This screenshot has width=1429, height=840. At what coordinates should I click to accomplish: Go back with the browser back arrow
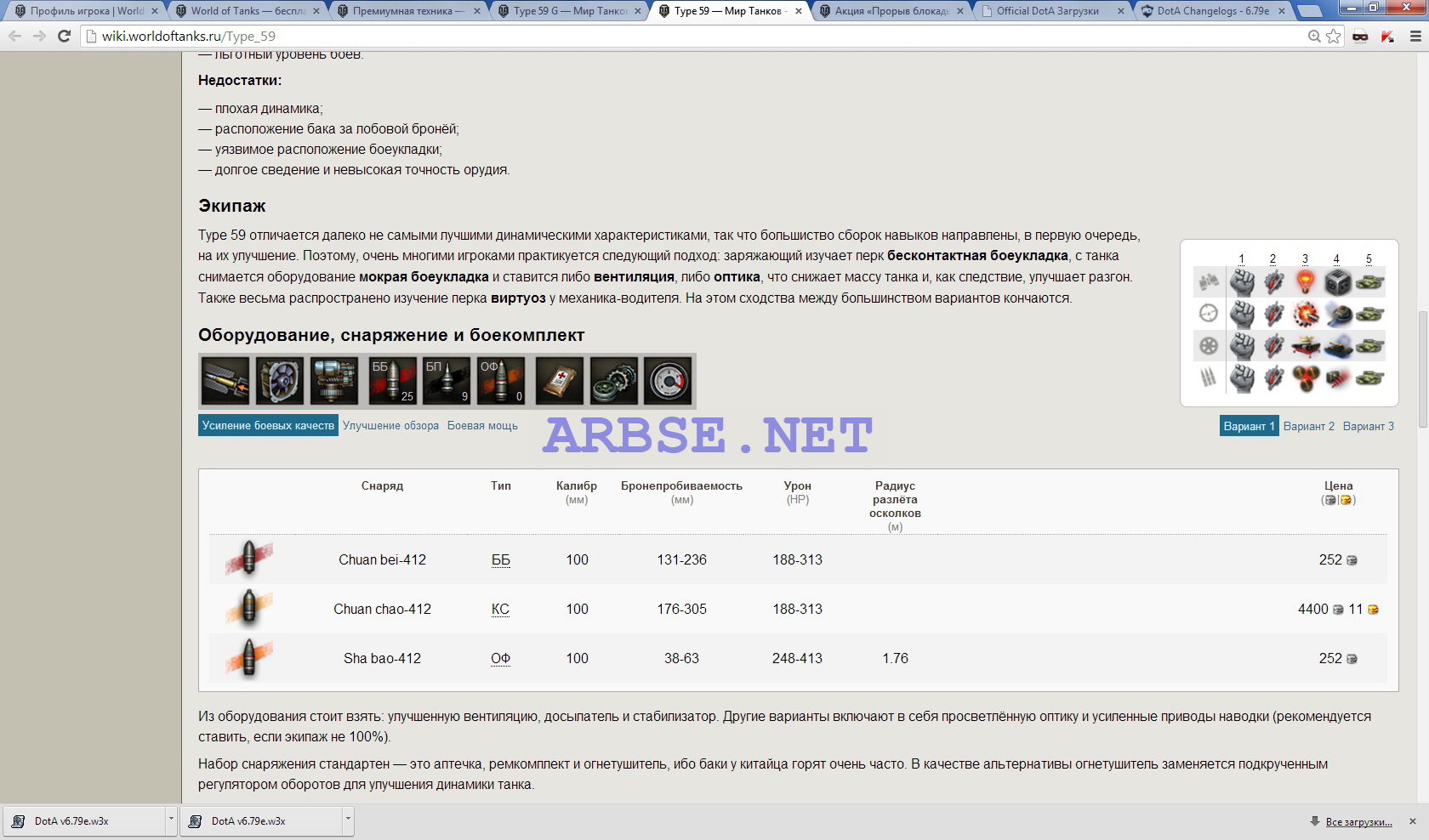(x=15, y=37)
